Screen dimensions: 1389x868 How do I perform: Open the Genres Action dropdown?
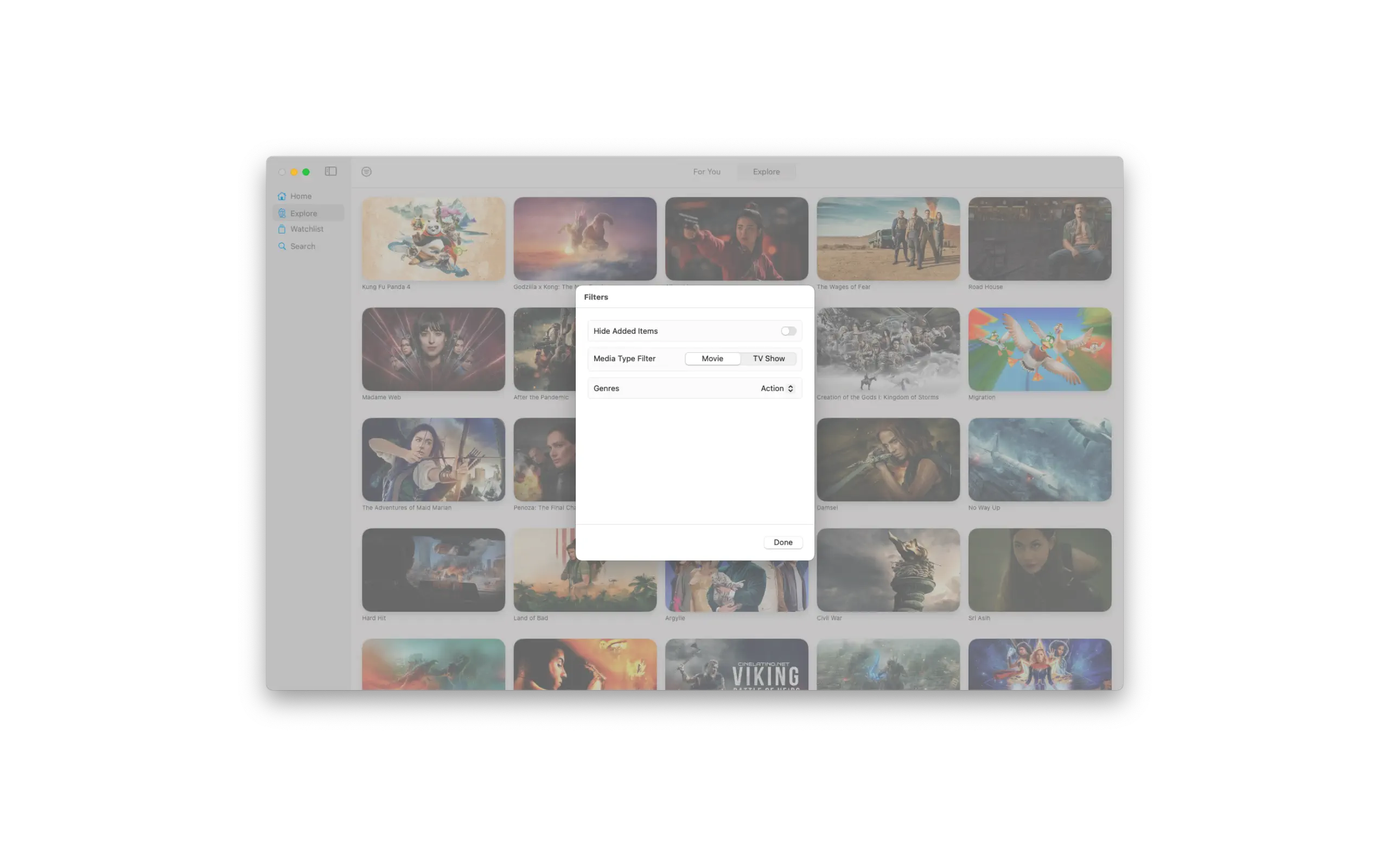pyautogui.click(x=772, y=388)
